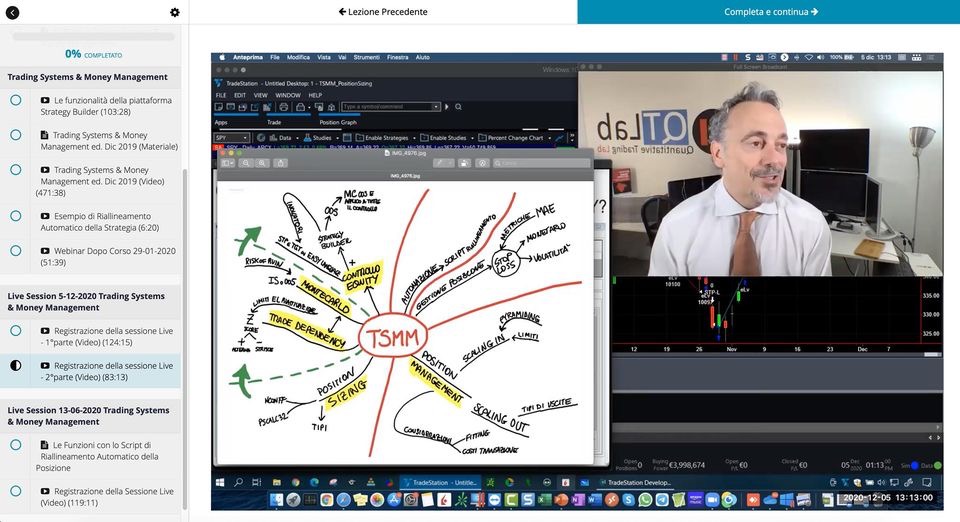Click Preview zoom in magnifier button
960x522 pixels.
point(261,163)
